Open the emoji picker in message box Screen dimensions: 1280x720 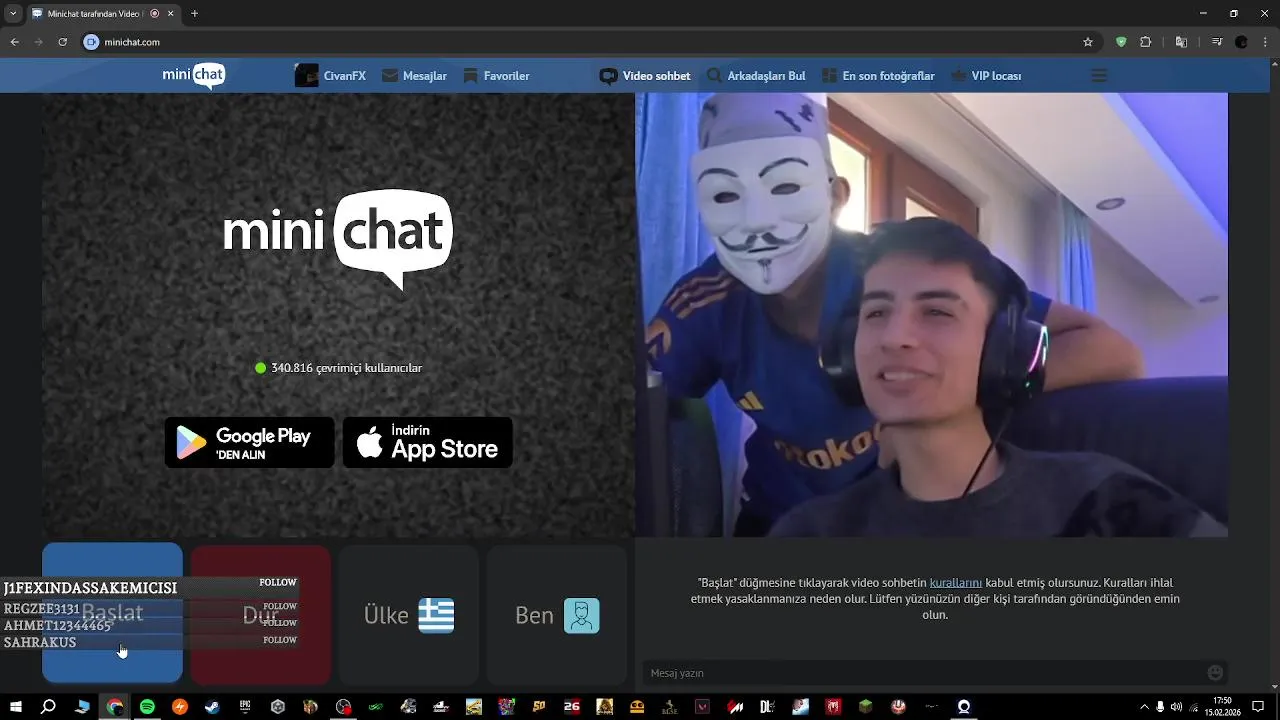(x=1215, y=673)
